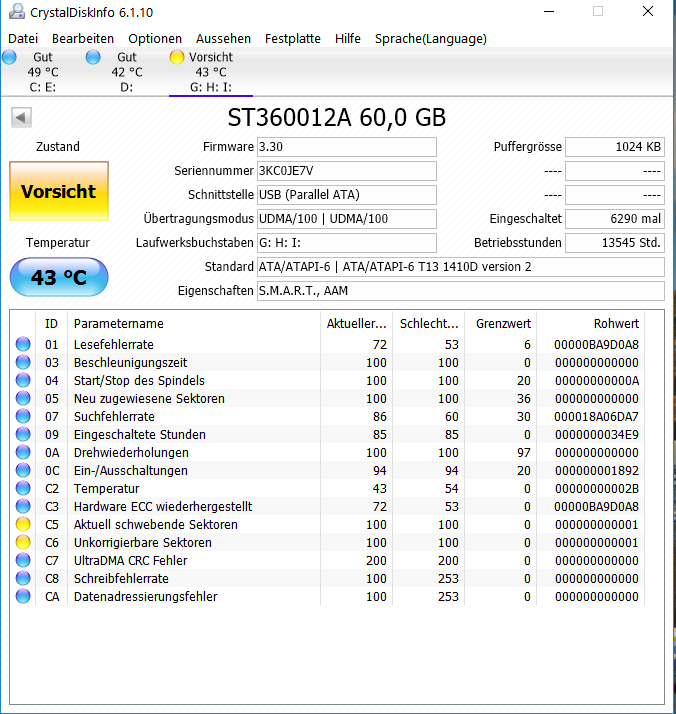Click raw value 0000000034E9 of Eingeschaltete Stunden
The width and height of the screenshot is (676, 714).
click(597, 434)
